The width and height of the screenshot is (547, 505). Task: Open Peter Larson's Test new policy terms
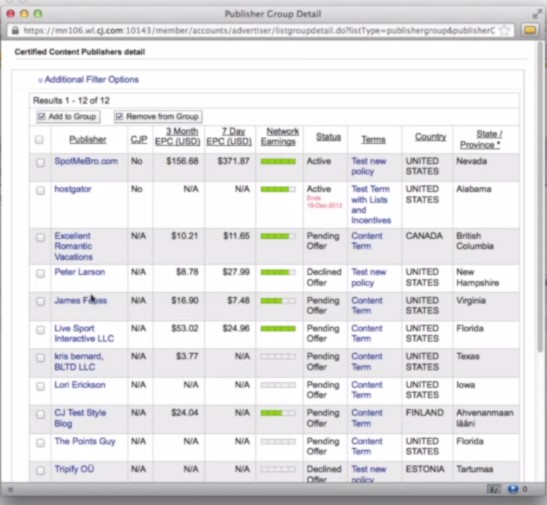(x=369, y=277)
